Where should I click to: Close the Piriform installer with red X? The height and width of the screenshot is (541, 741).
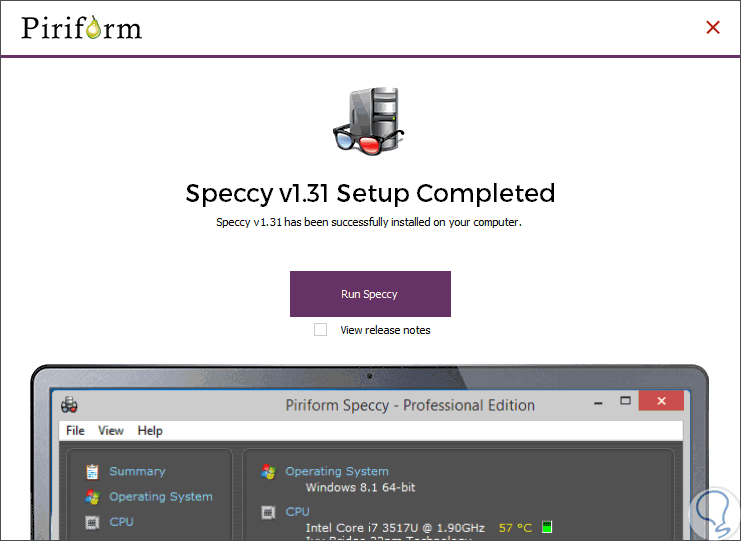713,27
